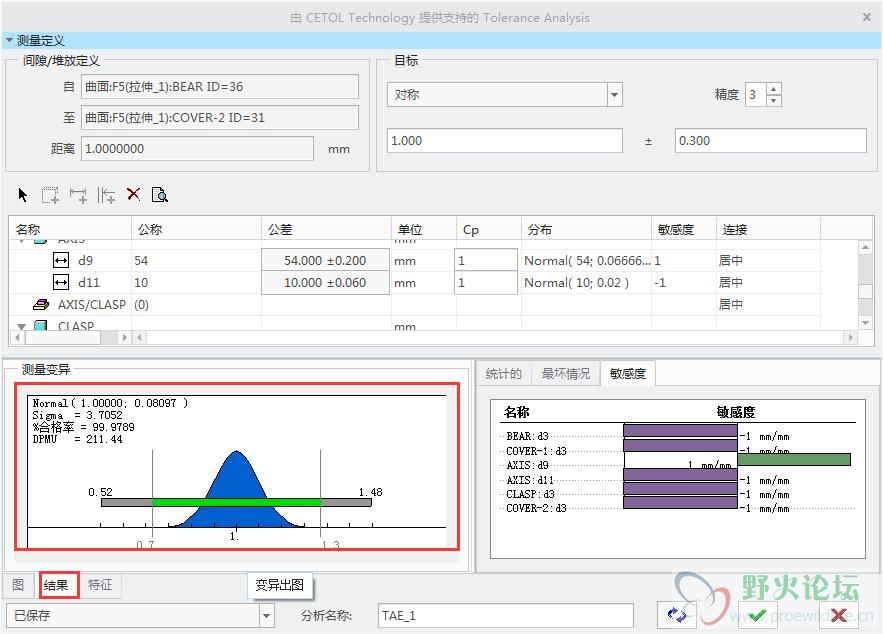Screen dimensions: 883x634
Task: Collapse the CLASP tree node
Action: tap(21, 327)
